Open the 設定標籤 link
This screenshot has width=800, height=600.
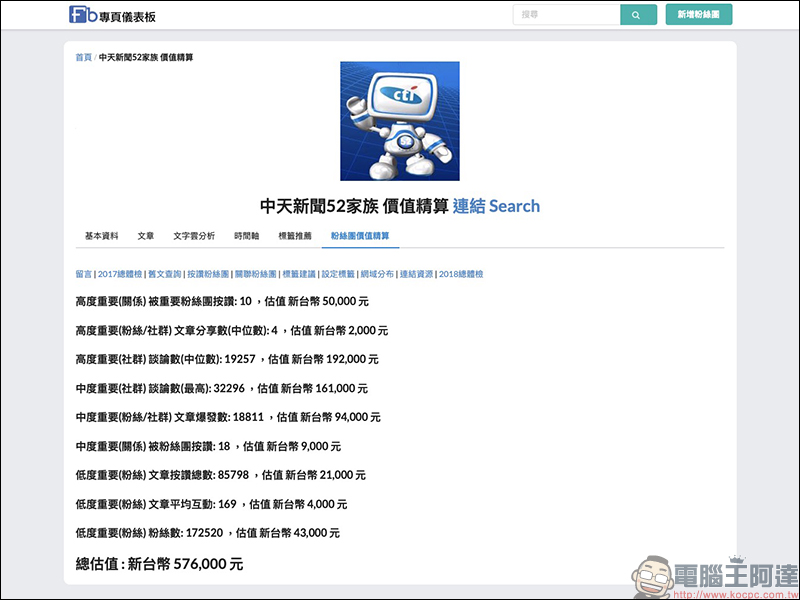pyautogui.click(x=338, y=274)
